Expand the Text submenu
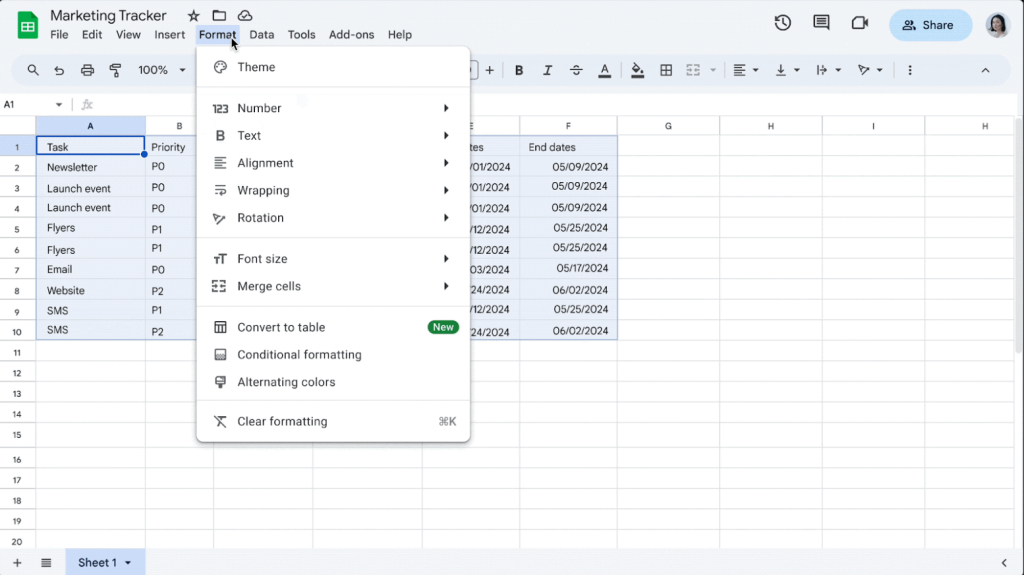1024x575 pixels. (x=333, y=135)
